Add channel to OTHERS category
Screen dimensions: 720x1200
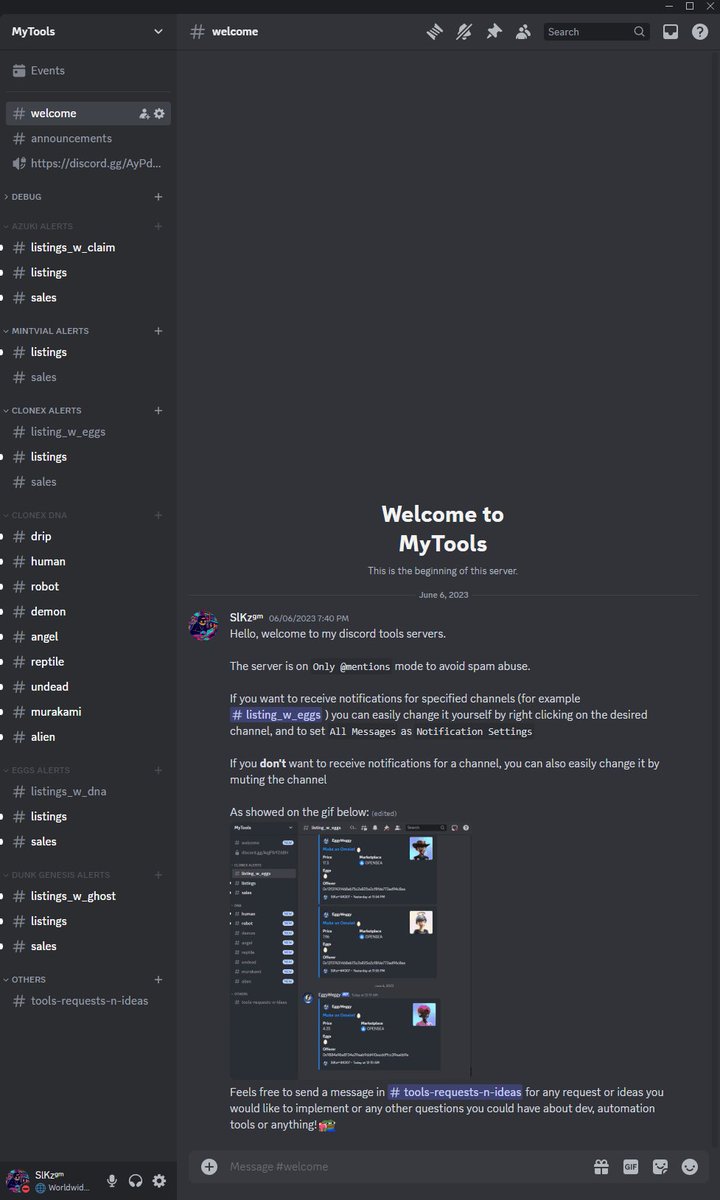pos(158,979)
